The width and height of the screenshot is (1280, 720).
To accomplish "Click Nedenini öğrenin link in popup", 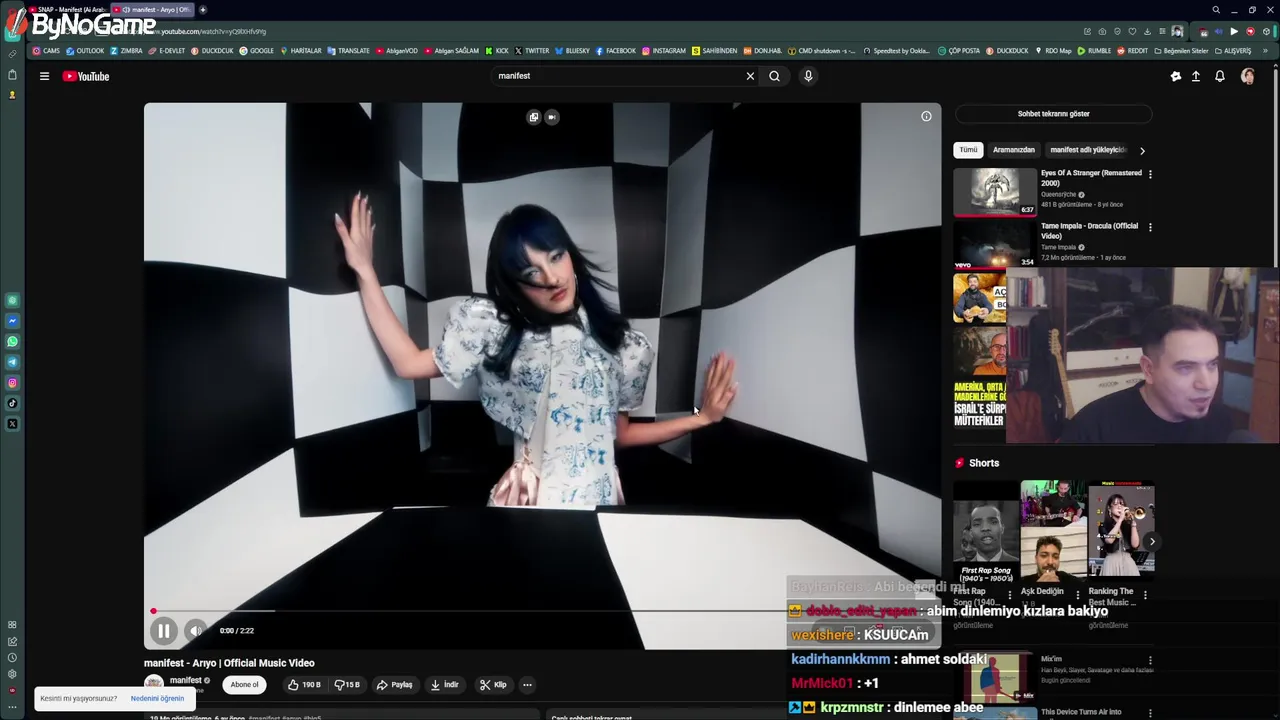I will tap(157, 698).
